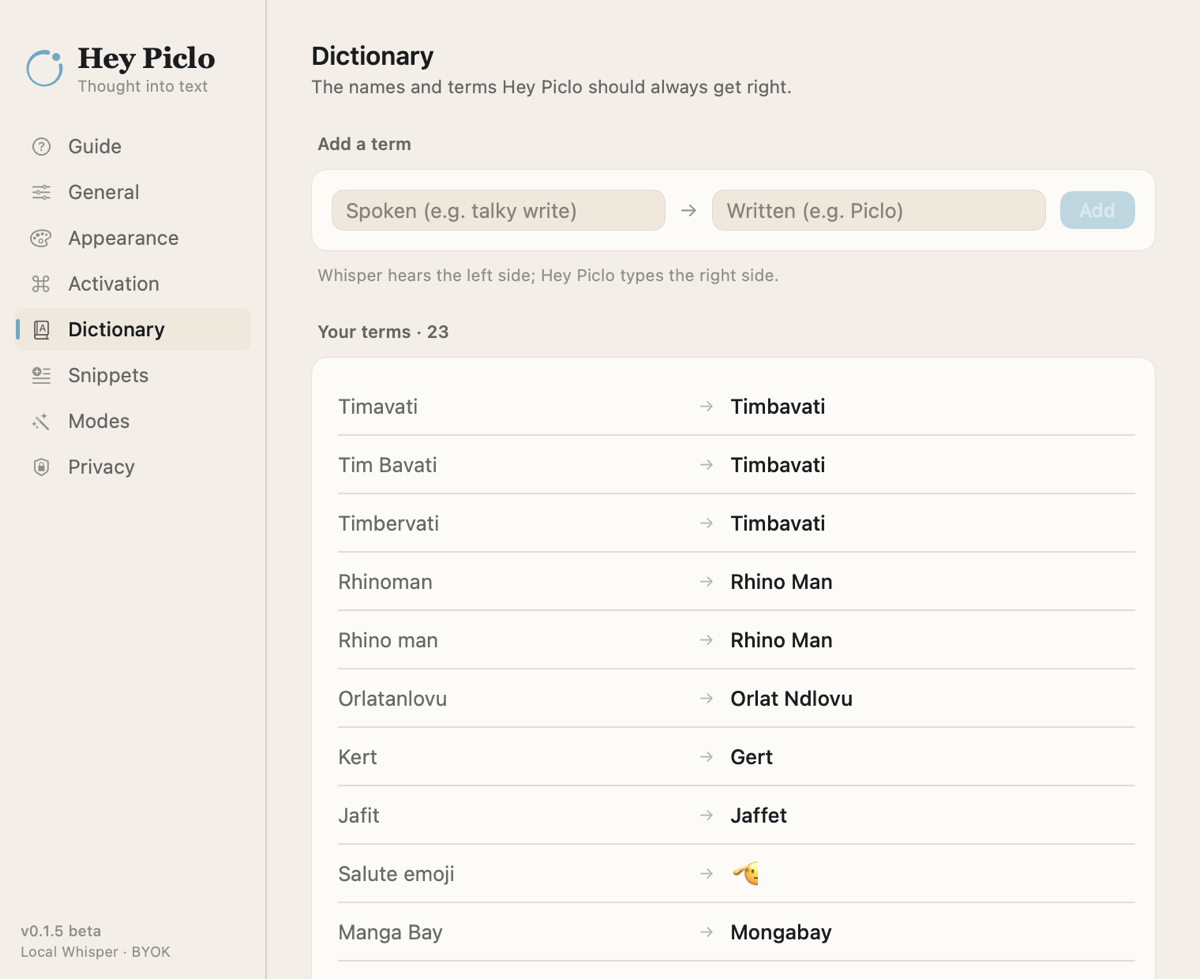Viewport: 1200px width, 979px height.
Task: Click the Dictionary page title
Action: tap(372, 56)
